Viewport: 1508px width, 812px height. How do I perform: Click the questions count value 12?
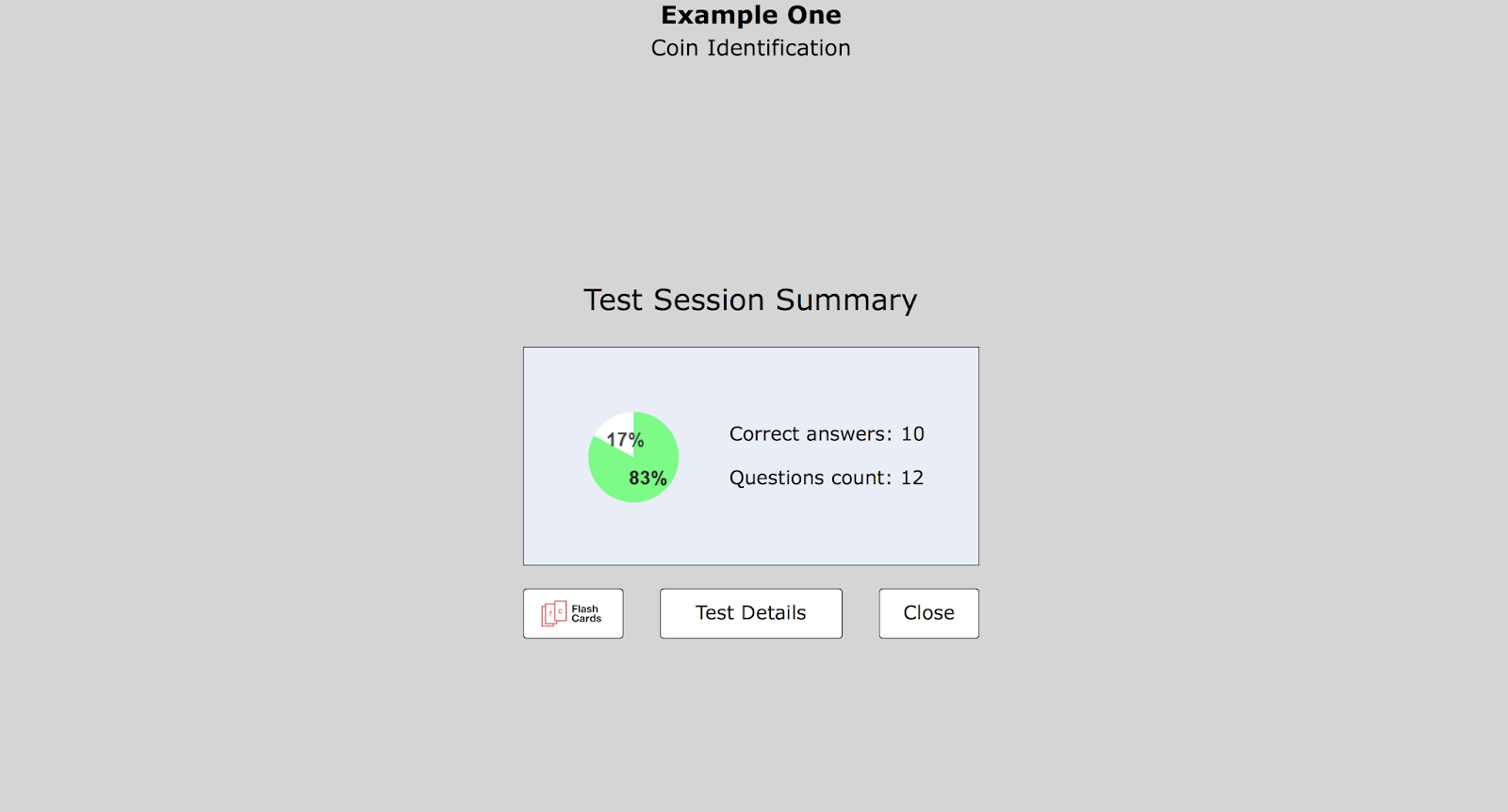coord(911,479)
